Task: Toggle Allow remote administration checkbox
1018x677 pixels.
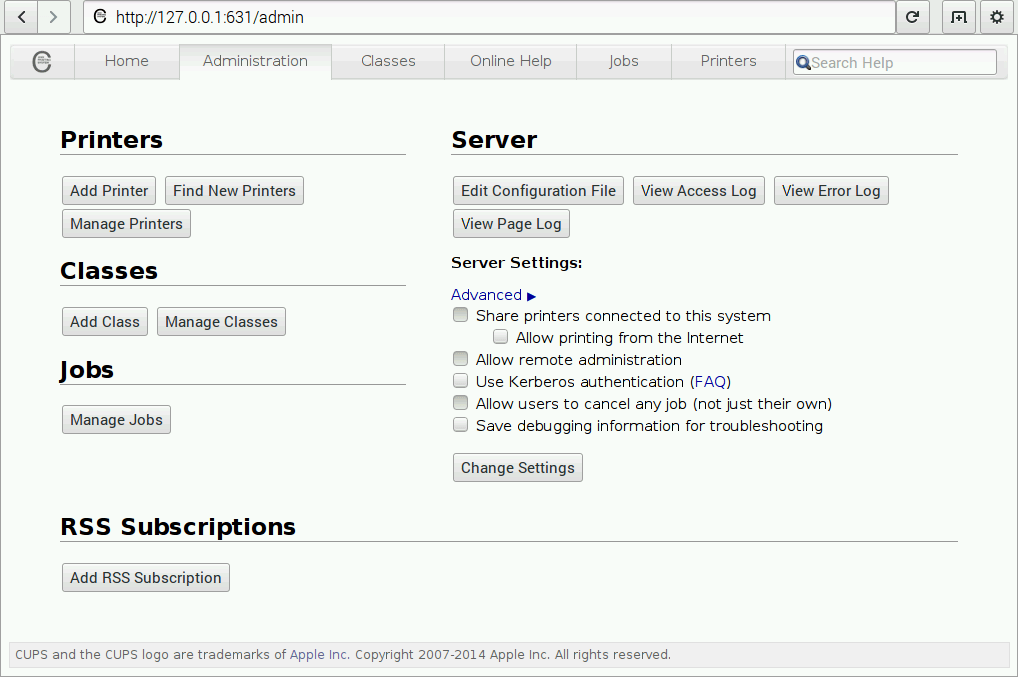Action: point(460,359)
